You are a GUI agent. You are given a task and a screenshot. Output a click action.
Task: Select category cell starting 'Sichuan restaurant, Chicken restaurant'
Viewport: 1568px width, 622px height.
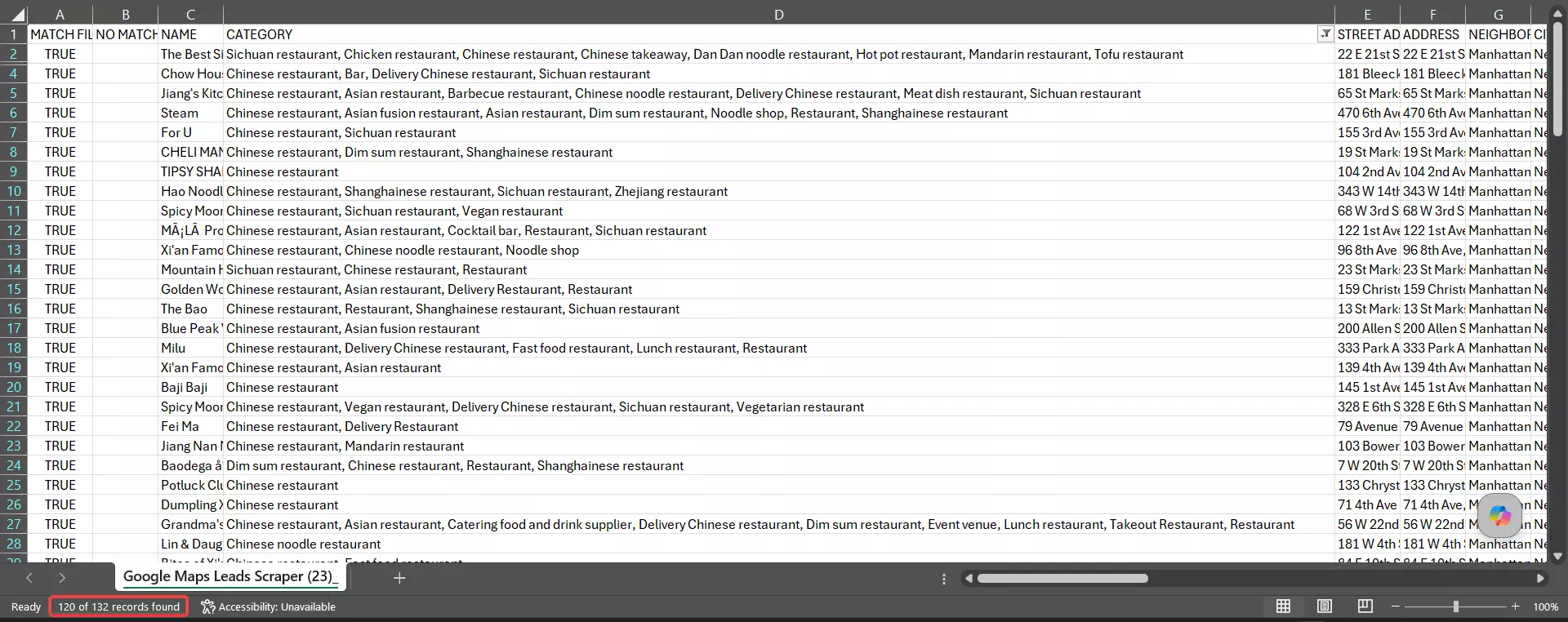[779, 54]
